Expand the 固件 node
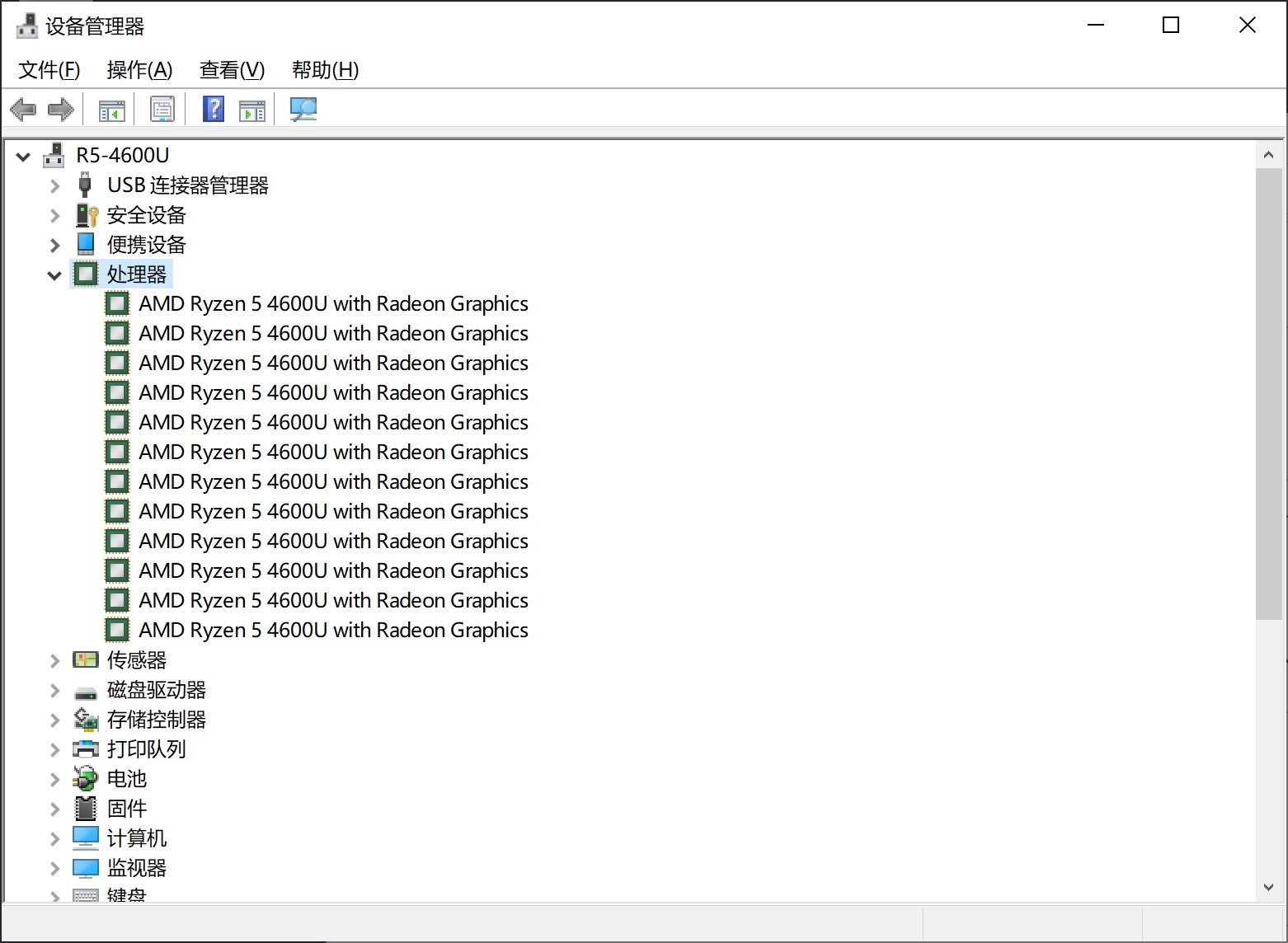This screenshot has width=1288, height=943. (54, 809)
